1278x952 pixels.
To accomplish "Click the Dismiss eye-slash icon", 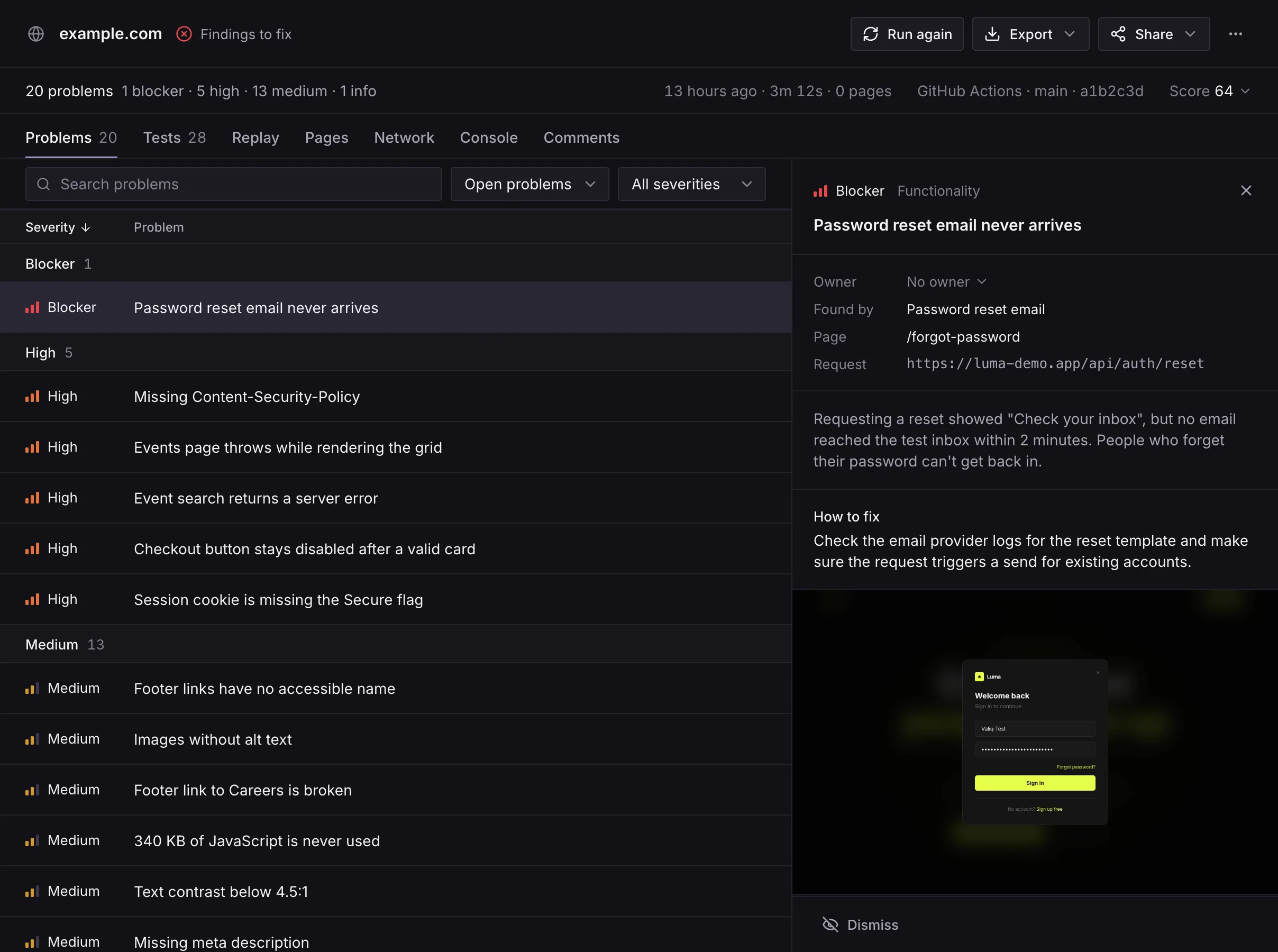I will coord(830,925).
